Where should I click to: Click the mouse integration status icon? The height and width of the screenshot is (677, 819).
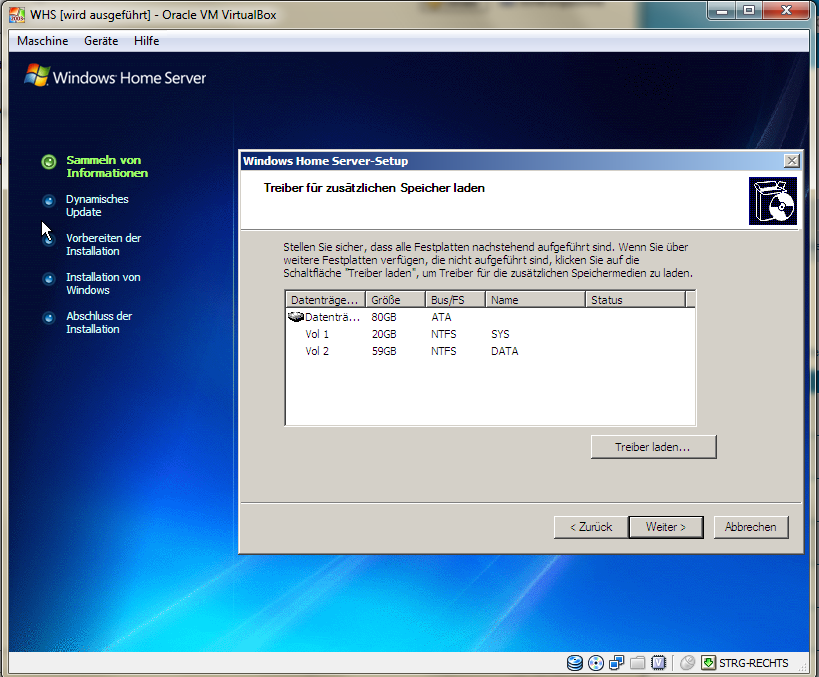point(687,663)
